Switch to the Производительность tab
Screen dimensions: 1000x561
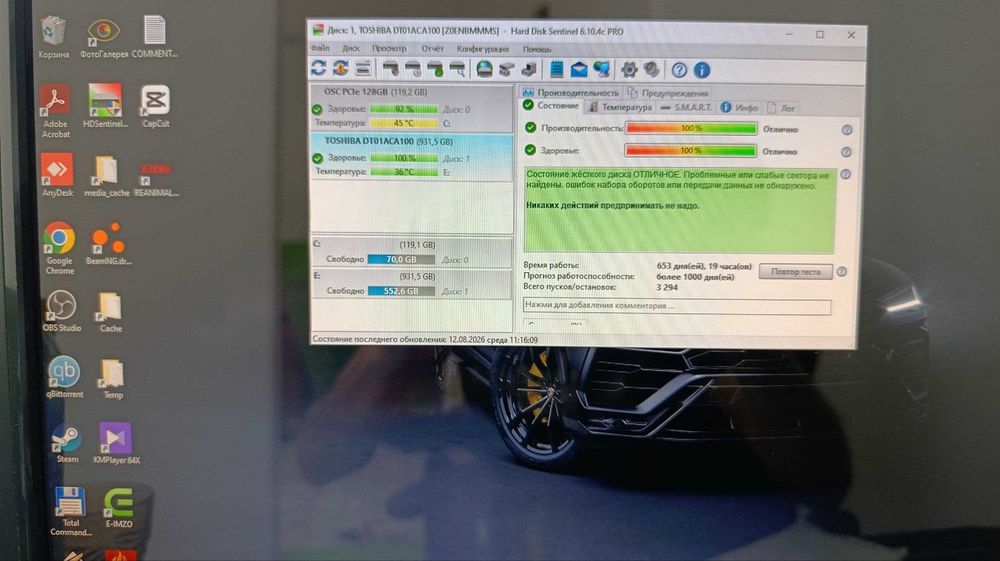click(x=571, y=93)
